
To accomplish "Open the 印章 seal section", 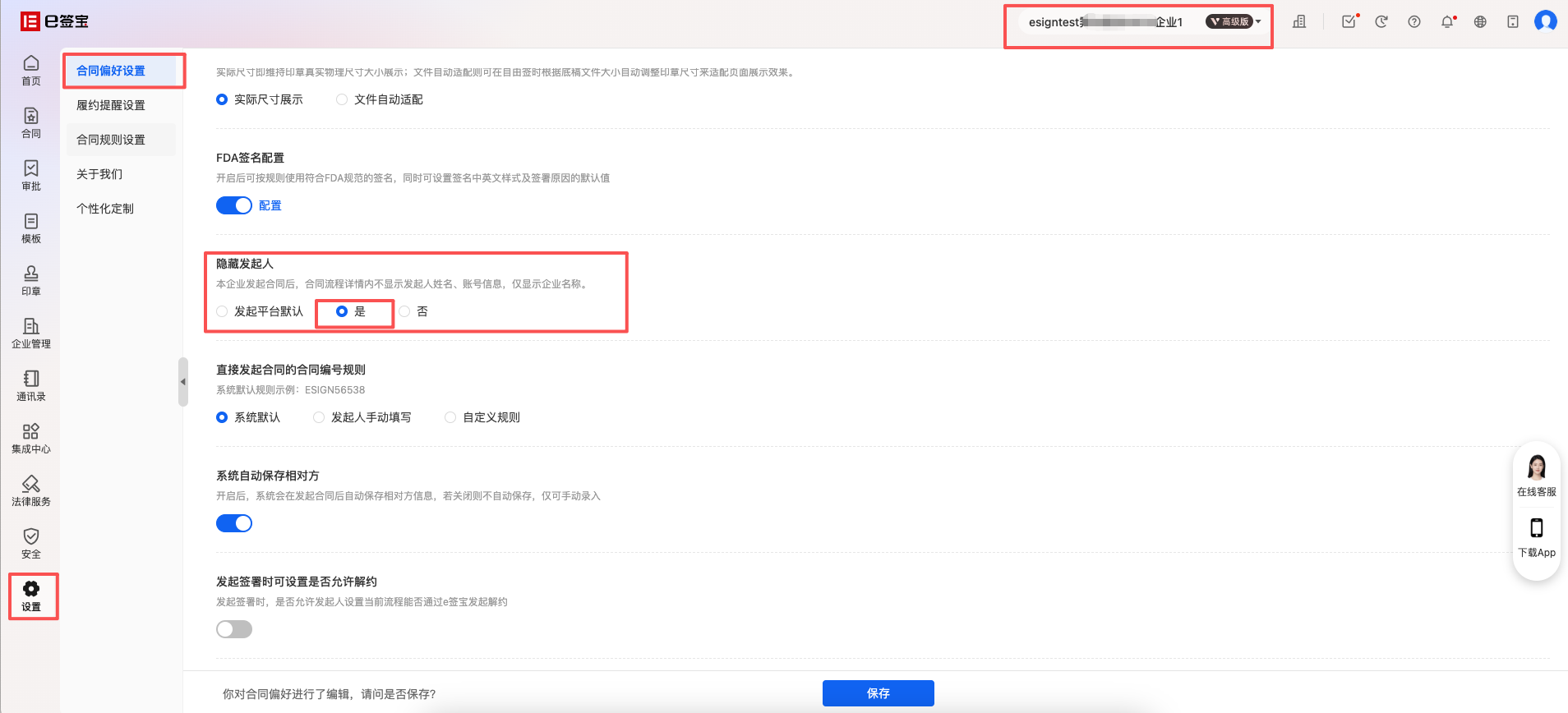I will [x=31, y=280].
